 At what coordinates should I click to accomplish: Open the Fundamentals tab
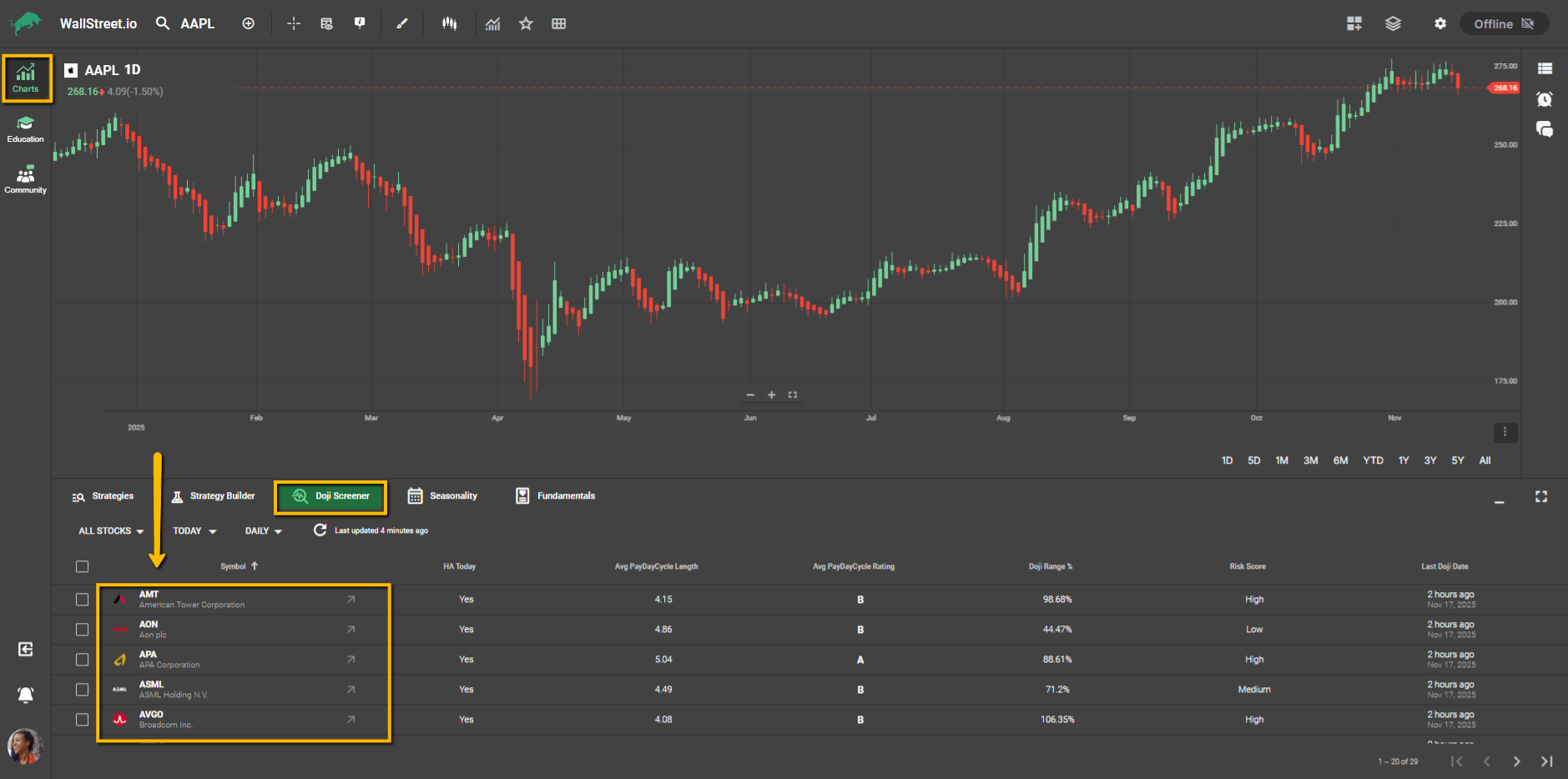click(556, 496)
